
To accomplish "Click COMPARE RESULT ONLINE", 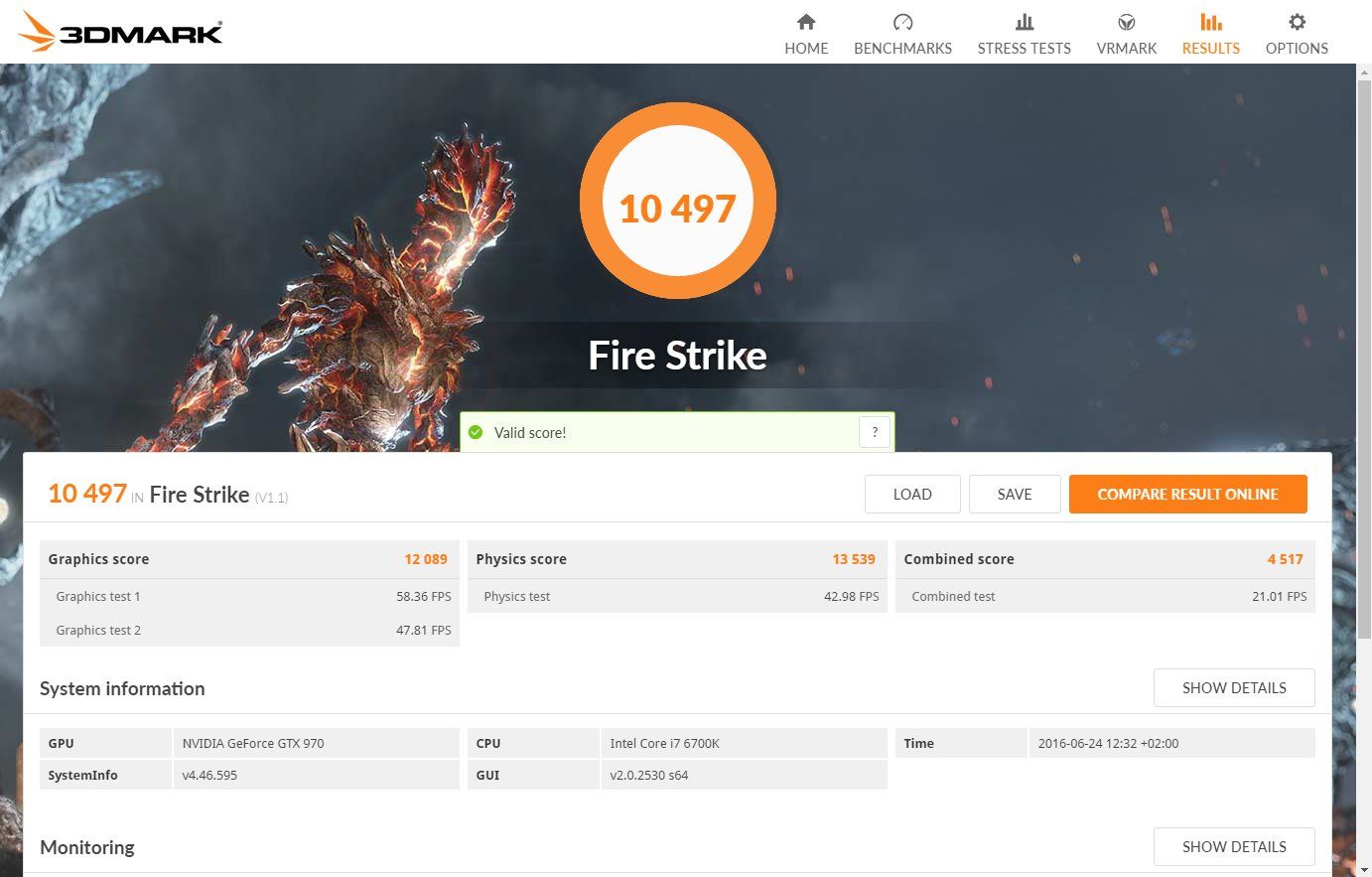I will (x=1188, y=494).
